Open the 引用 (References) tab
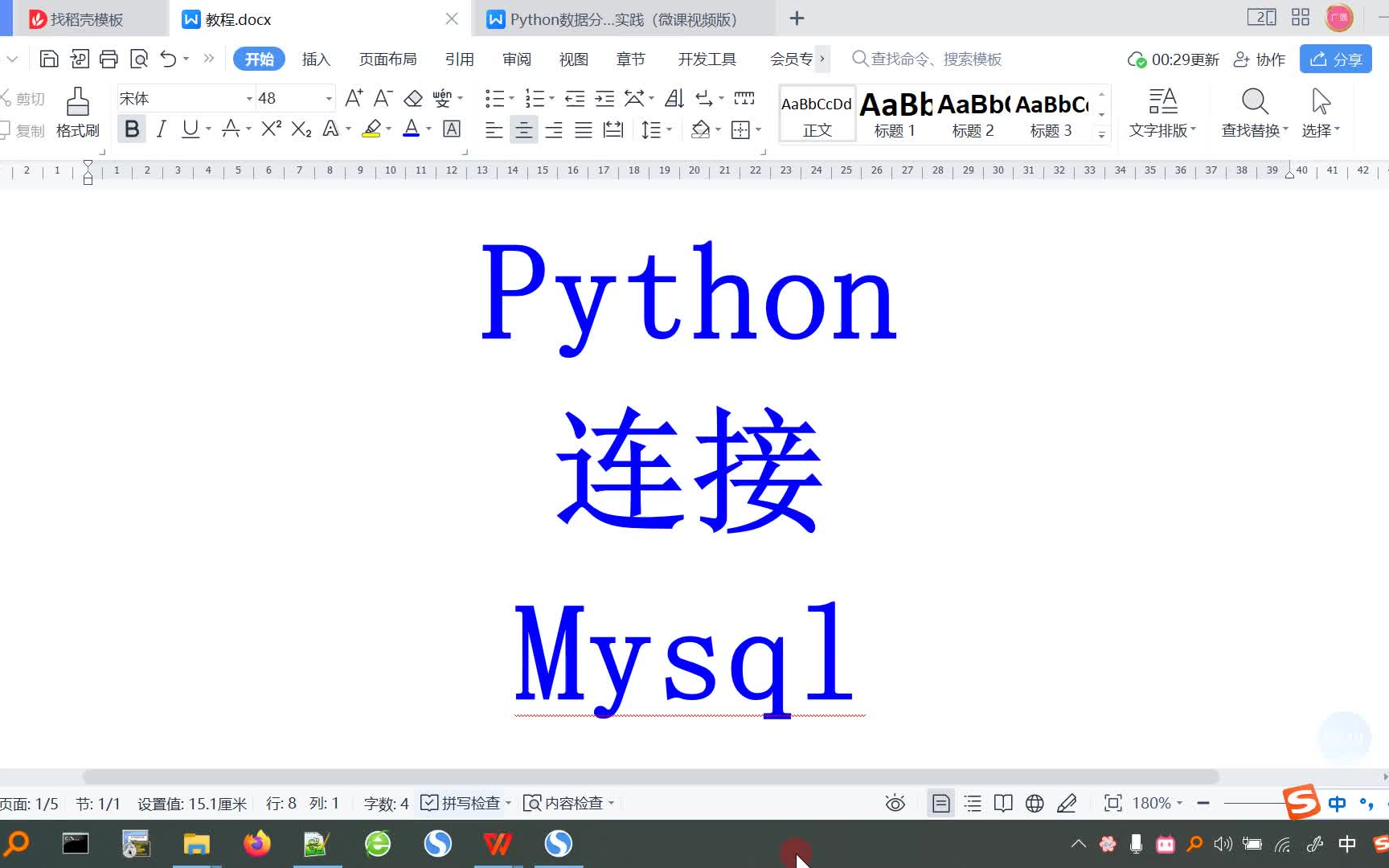The image size is (1389, 868). [459, 59]
